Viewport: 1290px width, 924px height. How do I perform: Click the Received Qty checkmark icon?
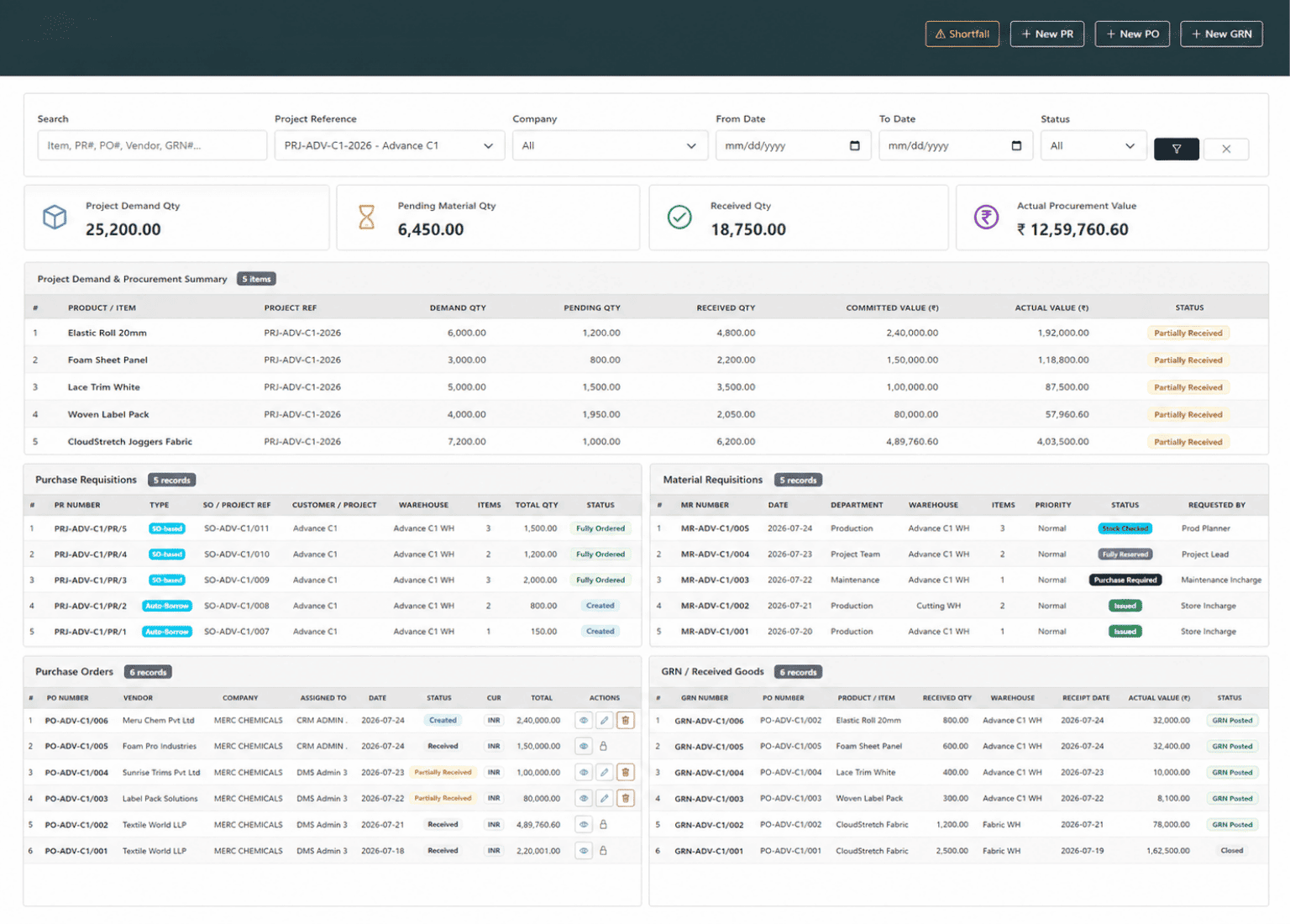pos(679,218)
